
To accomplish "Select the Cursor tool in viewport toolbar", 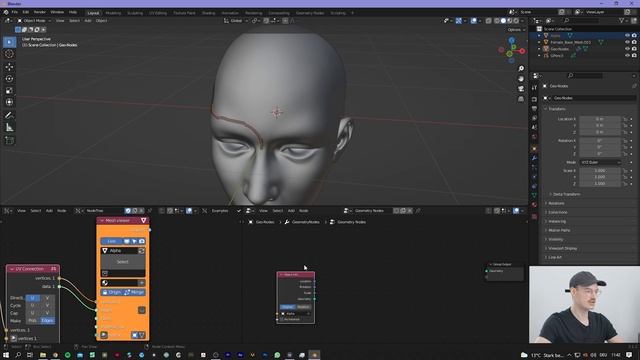I will 9,54.
